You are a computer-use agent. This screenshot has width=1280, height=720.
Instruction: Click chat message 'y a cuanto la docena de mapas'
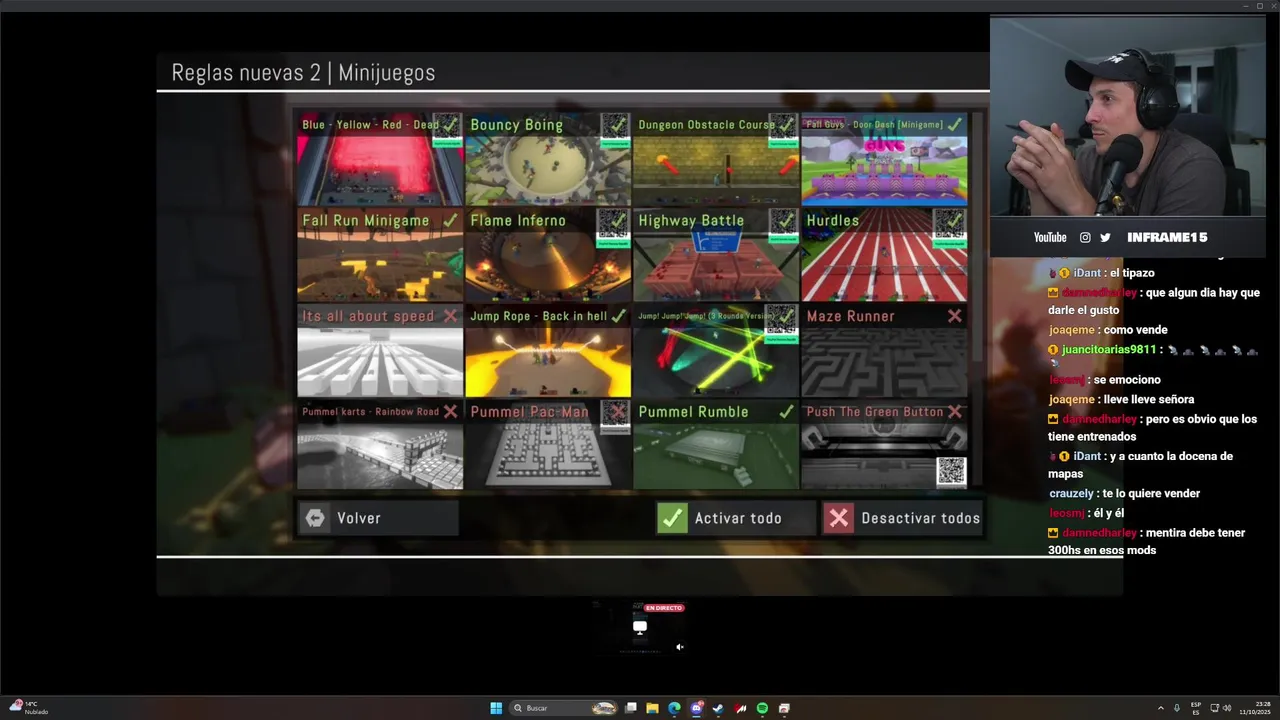point(1140,465)
